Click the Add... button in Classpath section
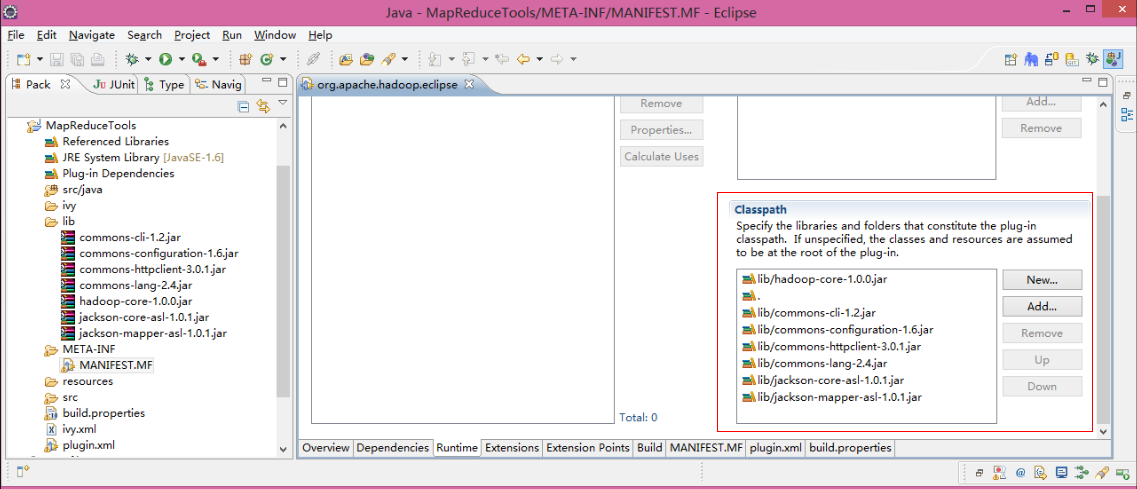Viewport: 1137px width, 489px height. tap(1042, 306)
